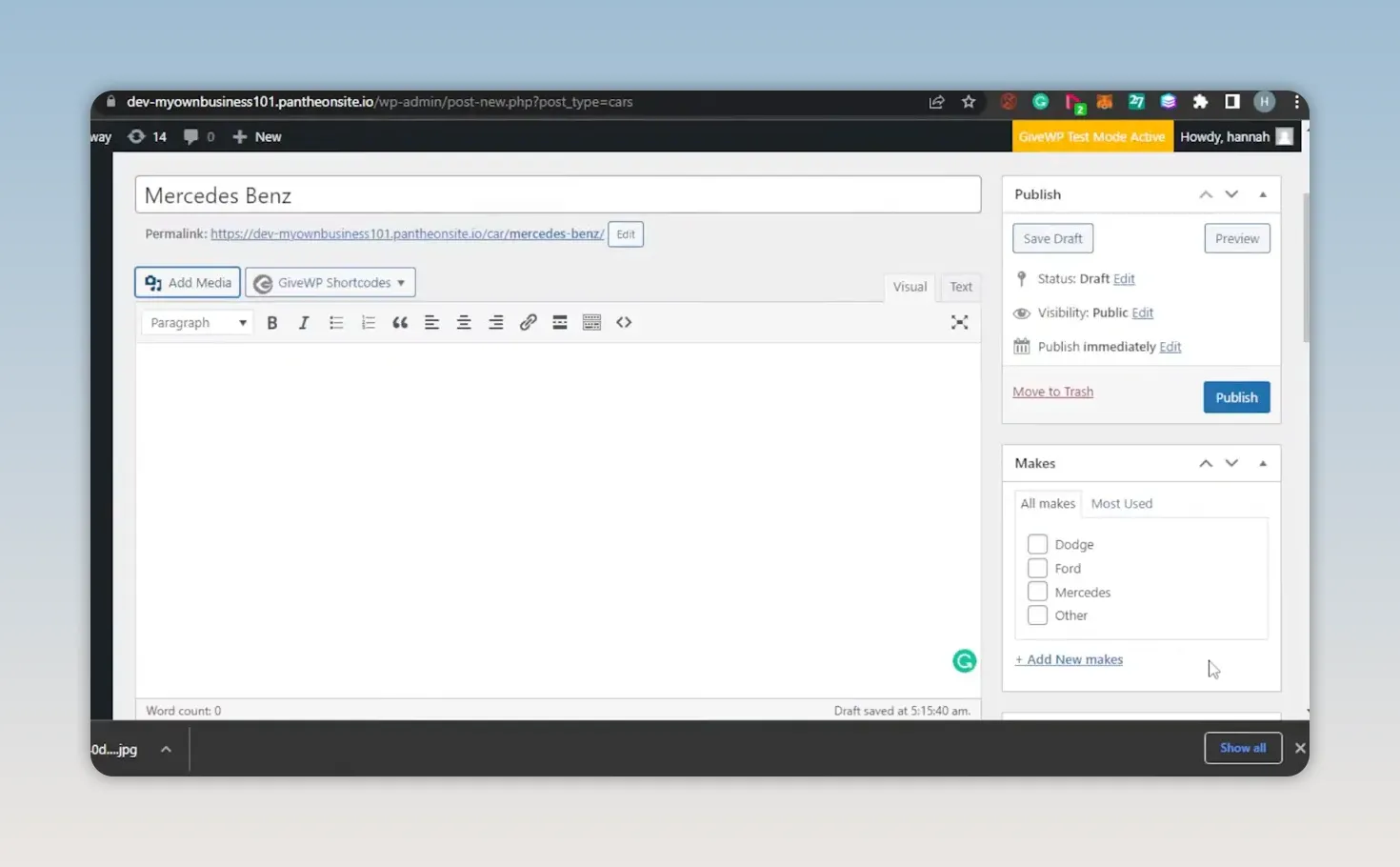Screen dimensions: 1400x867
Task: Show all downloads
Action: click(x=1243, y=748)
